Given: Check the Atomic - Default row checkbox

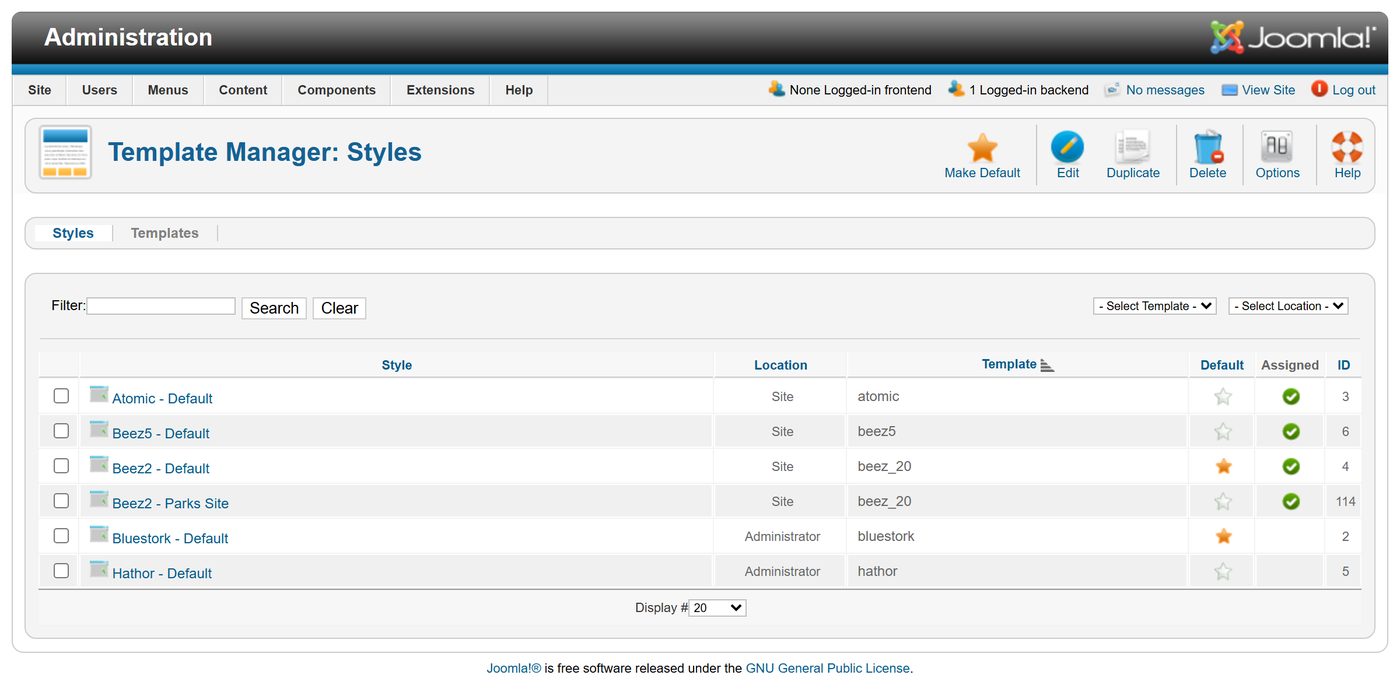Looking at the screenshot, I should point(61,396).
